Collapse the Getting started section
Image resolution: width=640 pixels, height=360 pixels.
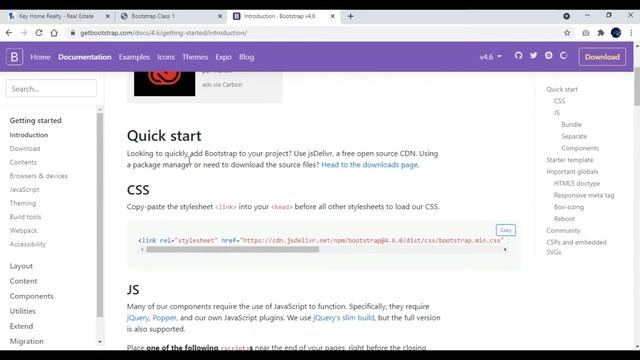pos(36,120)
